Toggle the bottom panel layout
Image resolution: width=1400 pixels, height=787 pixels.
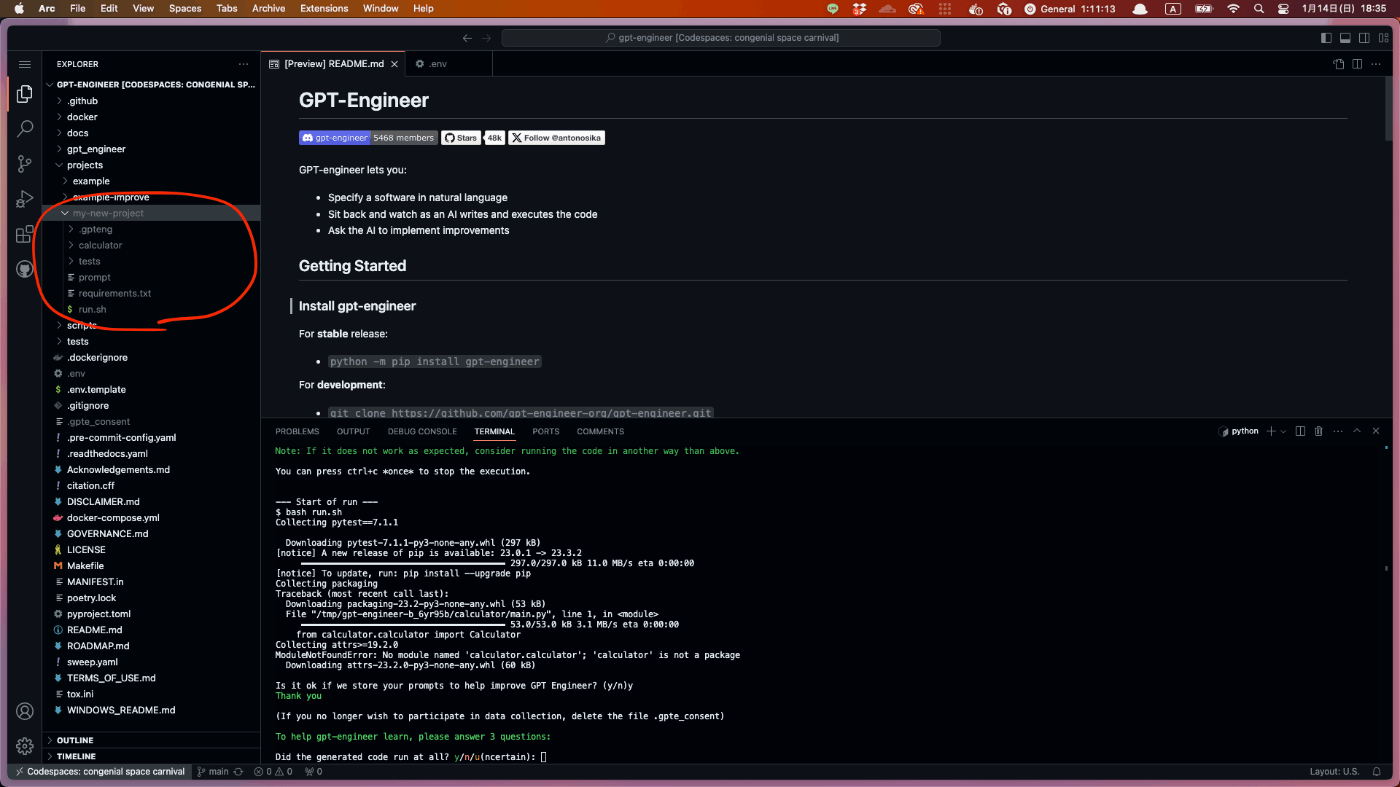(1343, 38)
